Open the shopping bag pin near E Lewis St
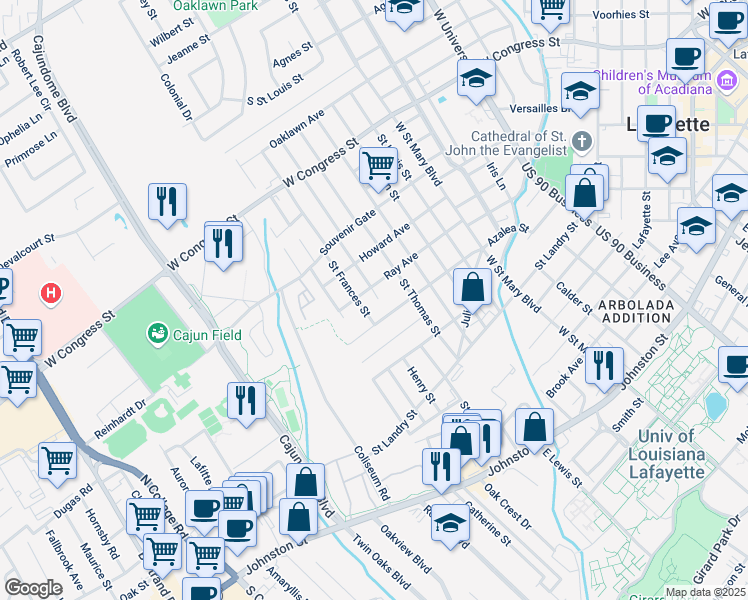The image size is (748, 600). point(534,430)
